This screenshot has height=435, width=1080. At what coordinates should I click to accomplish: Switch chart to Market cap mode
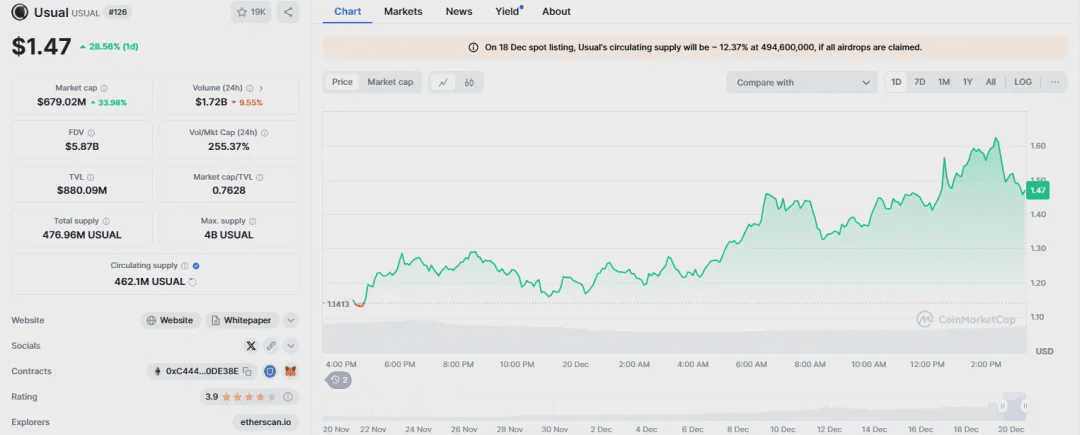pyautogui.click(x=390, y=82)
